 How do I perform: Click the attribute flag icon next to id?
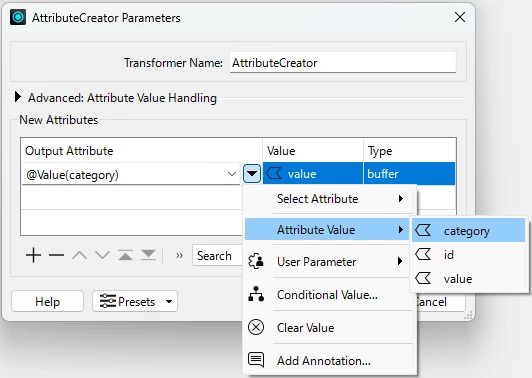point(423,254)
